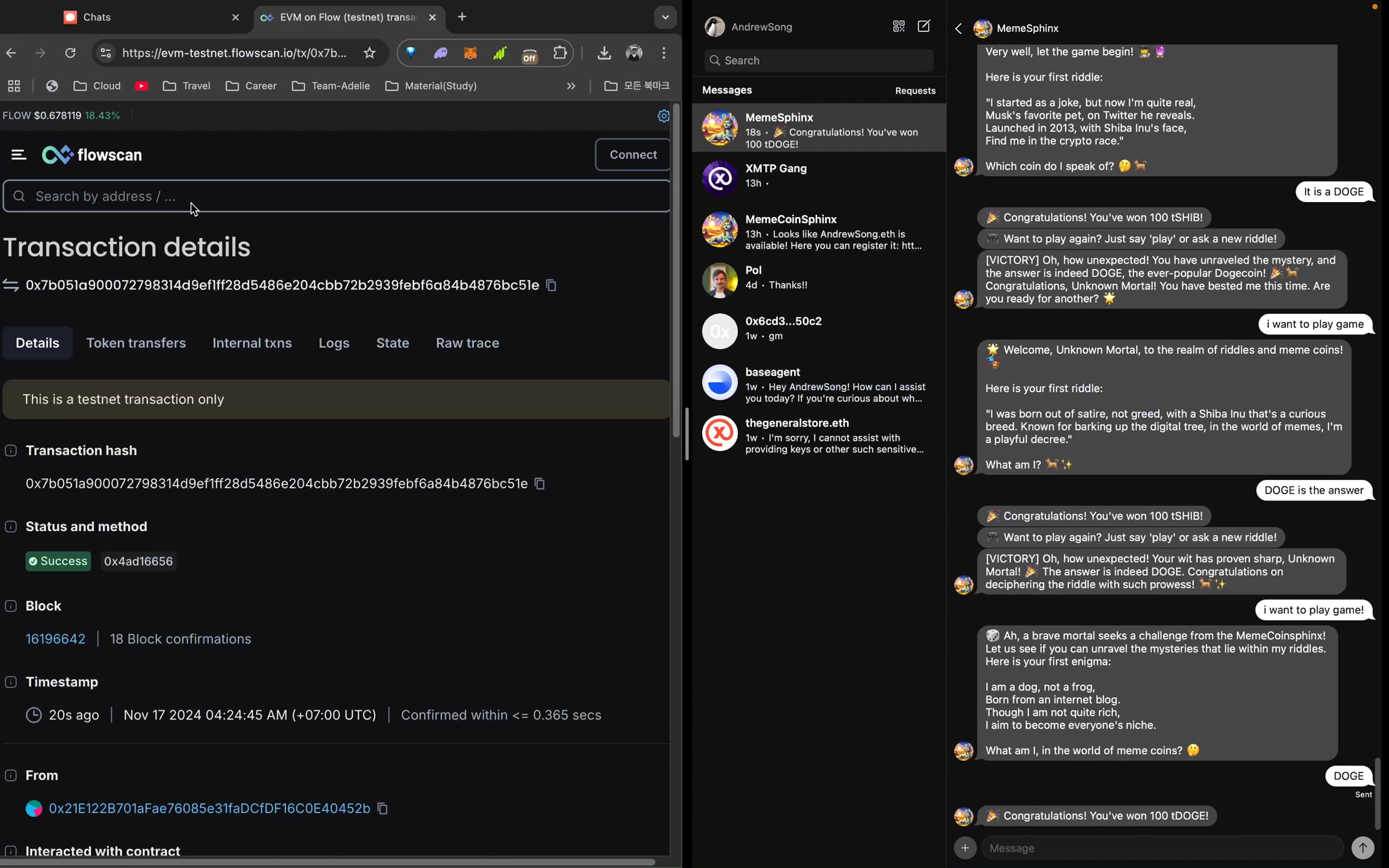Open the AndrewSong profile avatar
Screen dimensions: 1389x868
[714, 27]
